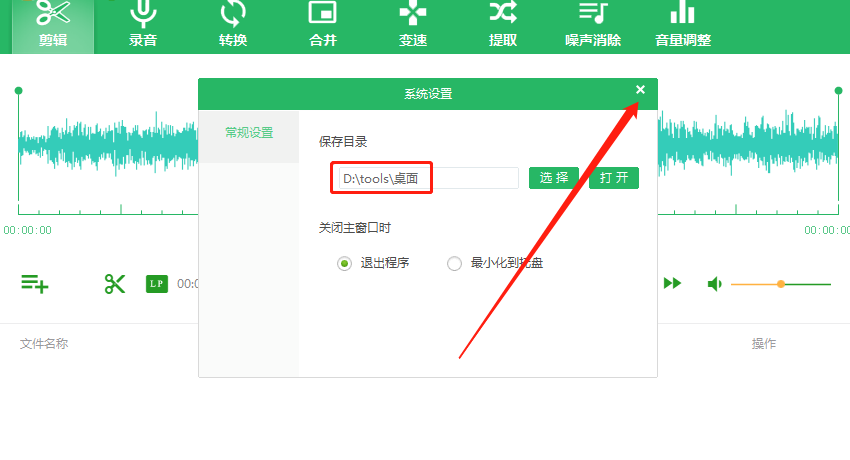Select the 剪辑 (cut) tool in top toolbar

[x=53, y=25]
